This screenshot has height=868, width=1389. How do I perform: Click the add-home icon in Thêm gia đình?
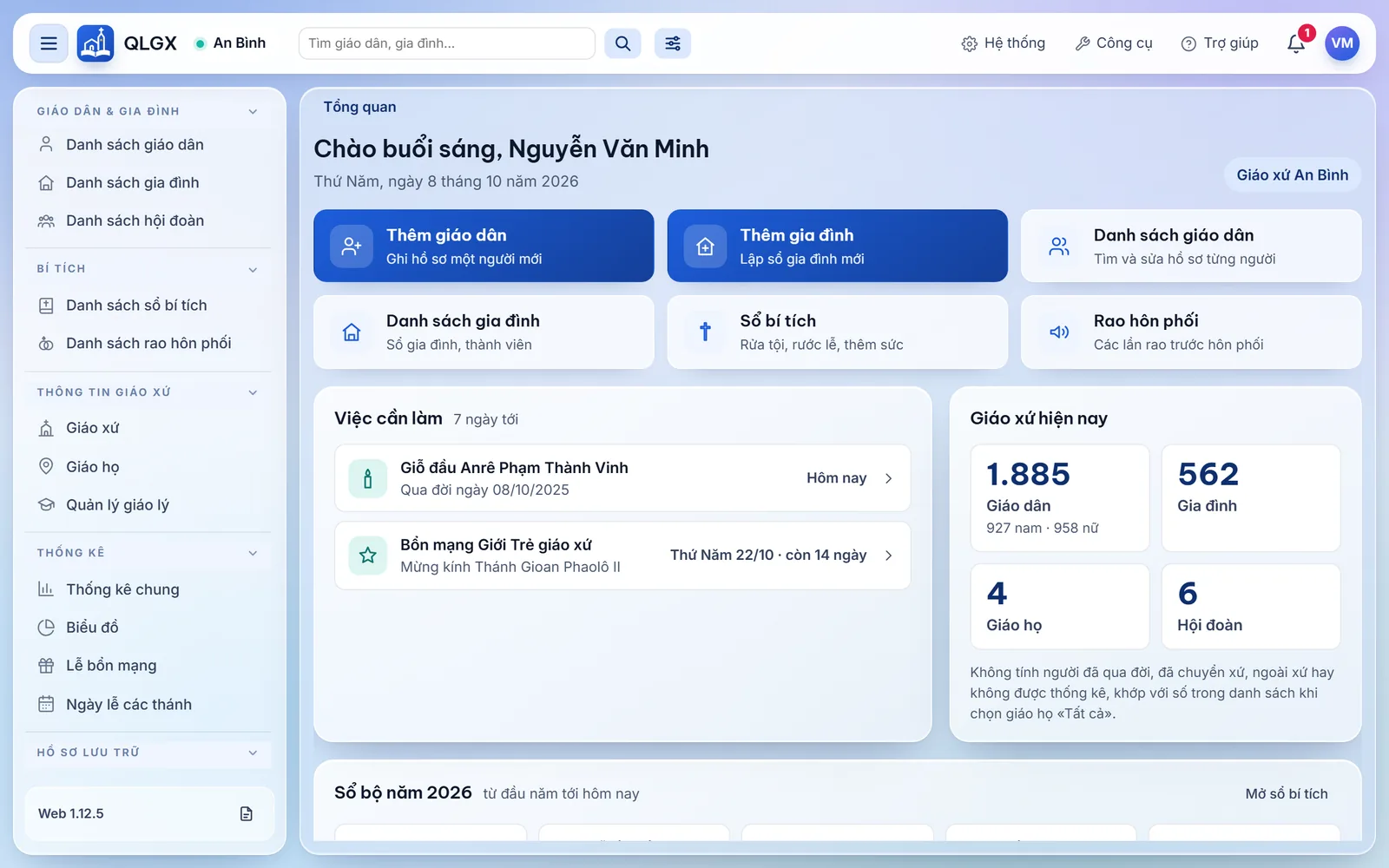(705, 247)
